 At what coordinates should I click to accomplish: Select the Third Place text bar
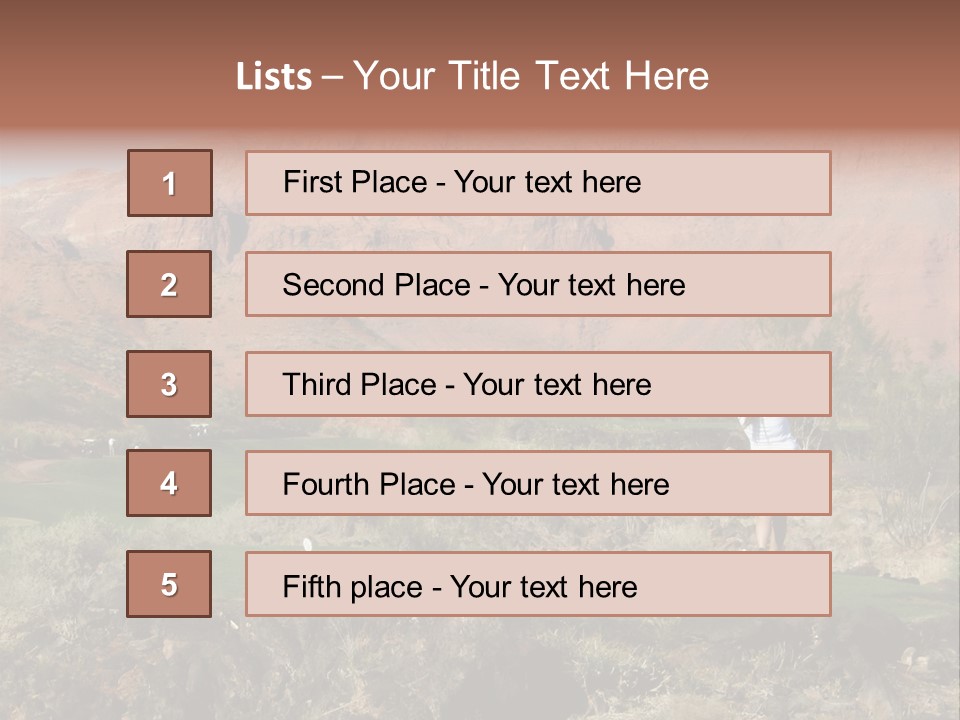click(538, 384)
